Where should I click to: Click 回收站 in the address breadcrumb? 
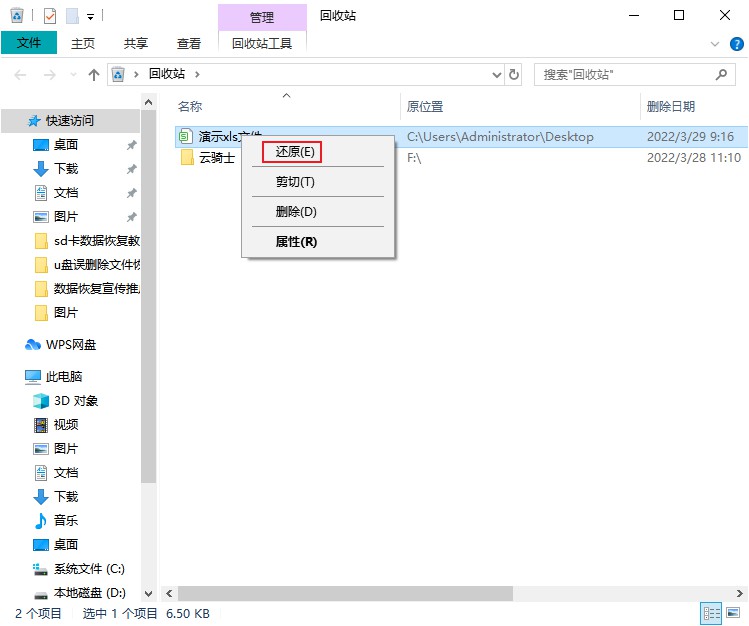(x=167, y=74)
